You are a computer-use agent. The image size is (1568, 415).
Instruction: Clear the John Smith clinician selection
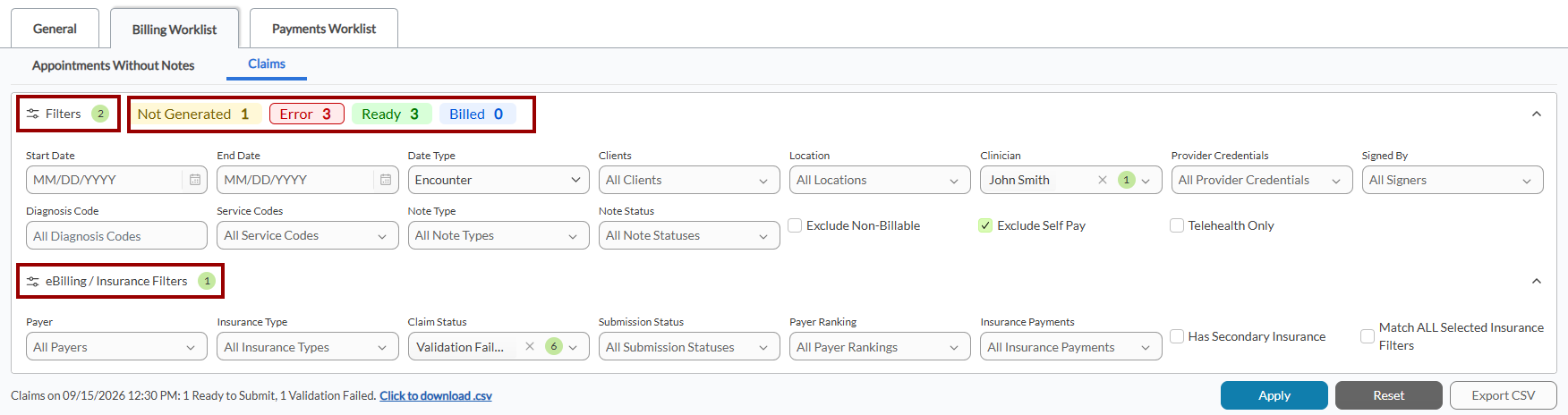coord(1103,180)
